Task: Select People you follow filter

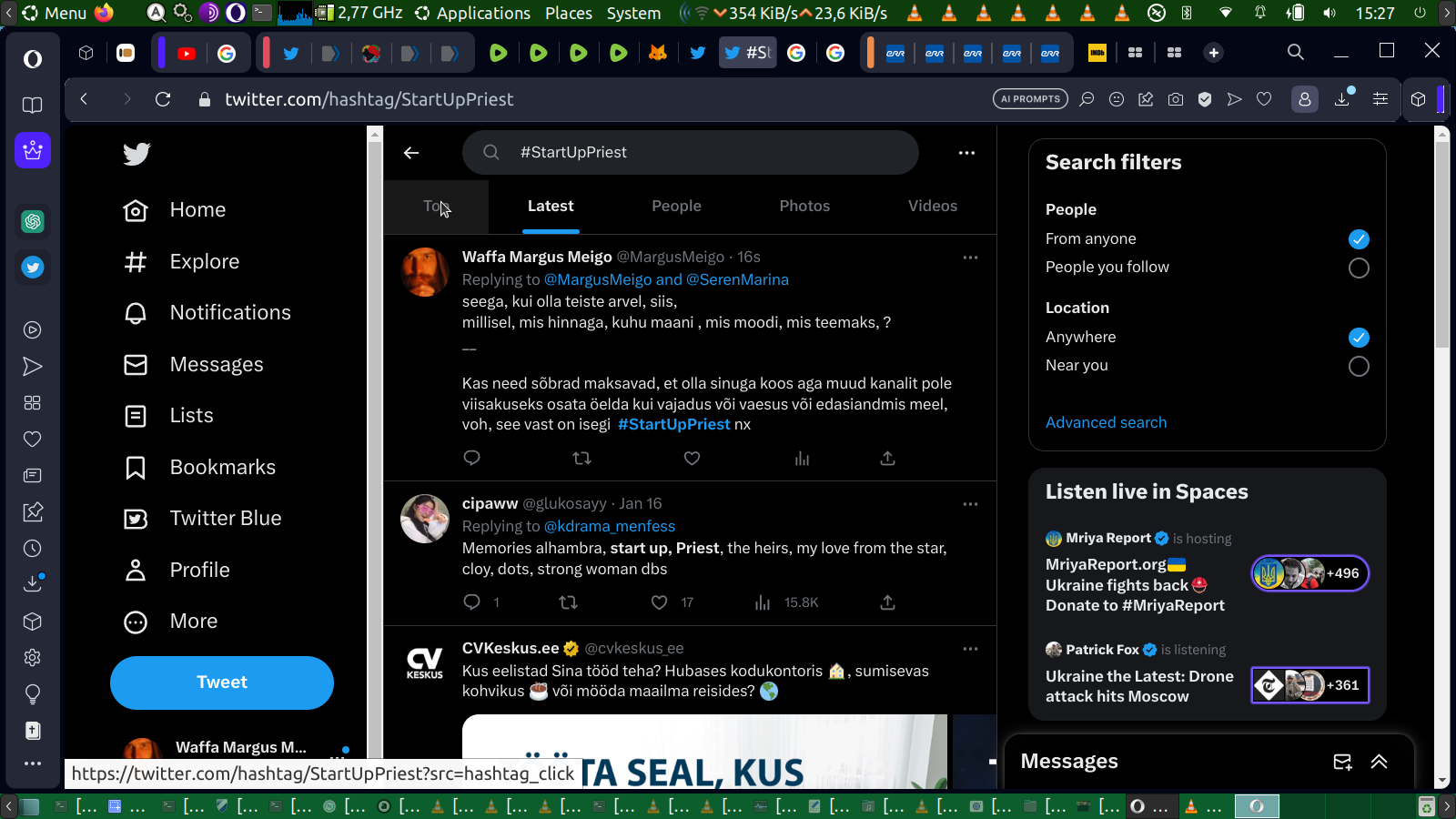Action: [x=1359, y=268]
